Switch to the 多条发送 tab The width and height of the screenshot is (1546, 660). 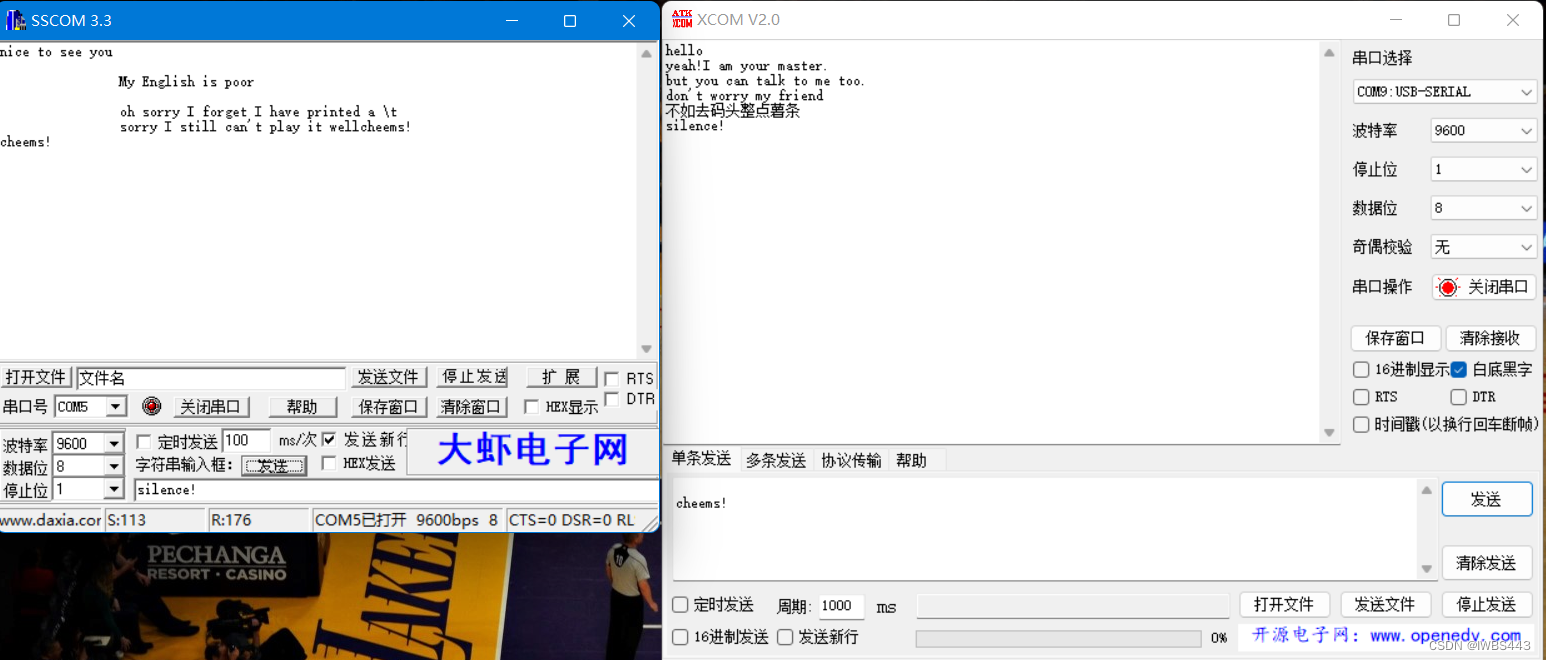point(776,460)
